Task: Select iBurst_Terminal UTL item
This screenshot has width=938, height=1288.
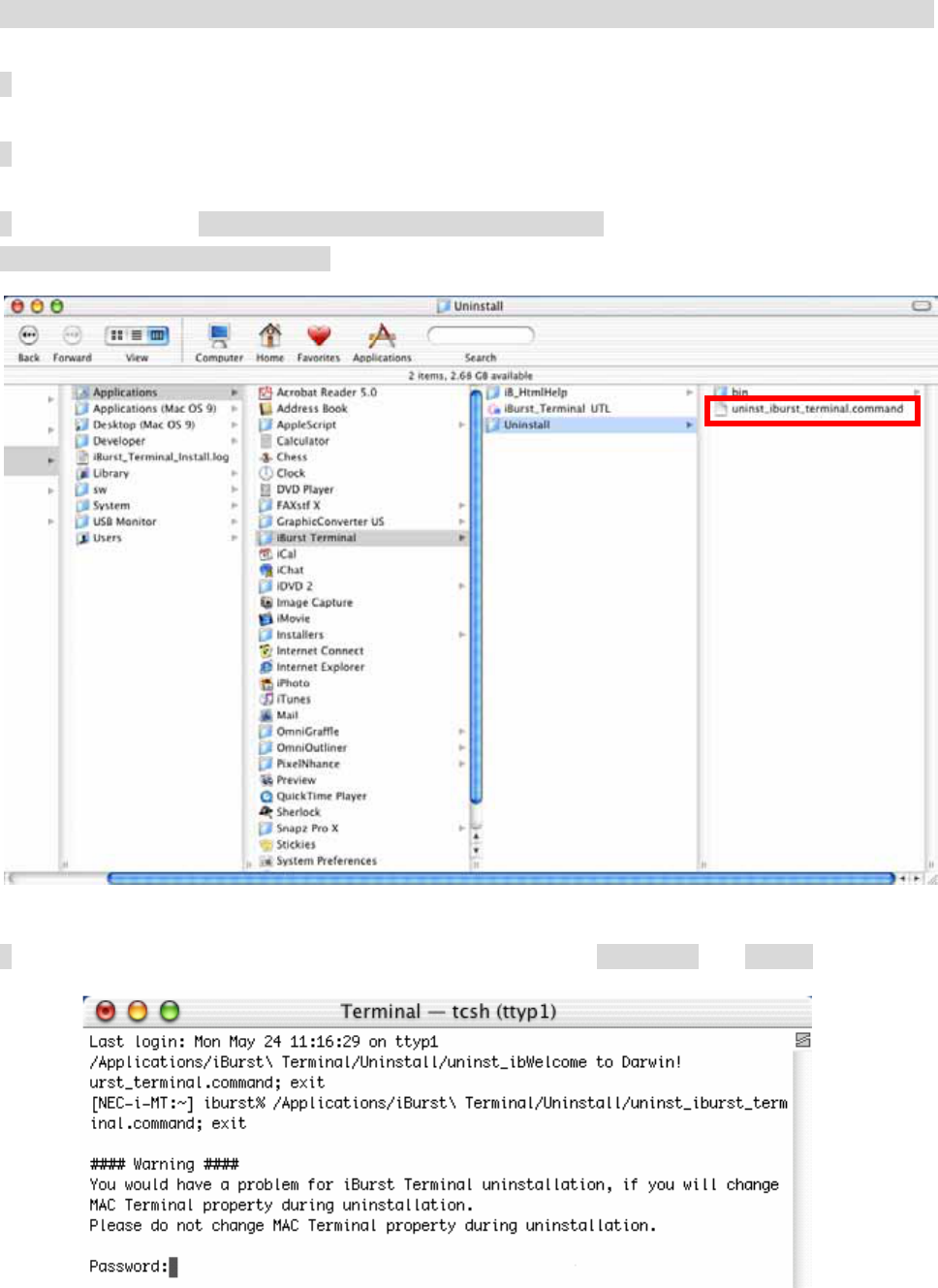Action: (590, 409)
